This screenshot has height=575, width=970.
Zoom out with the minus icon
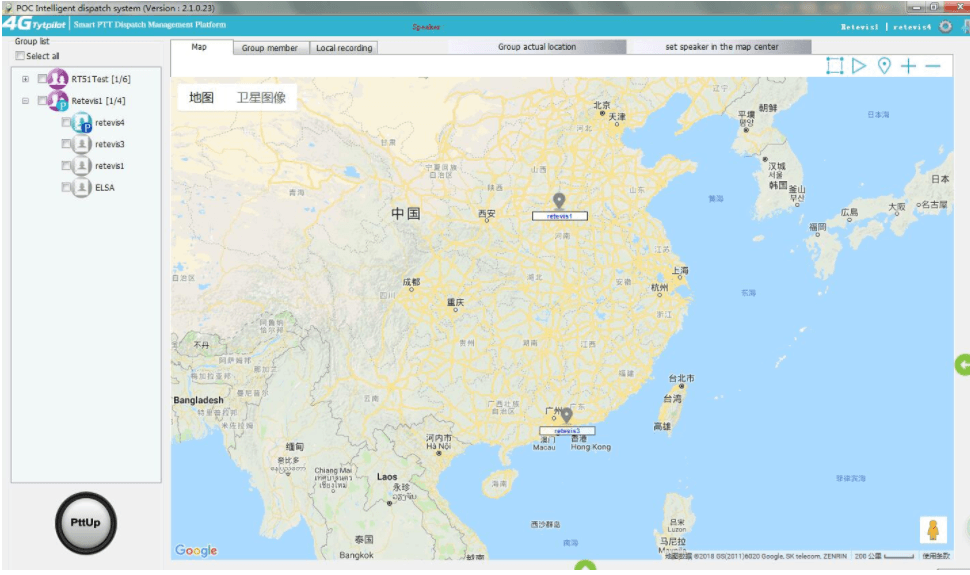tap(933, 66)
